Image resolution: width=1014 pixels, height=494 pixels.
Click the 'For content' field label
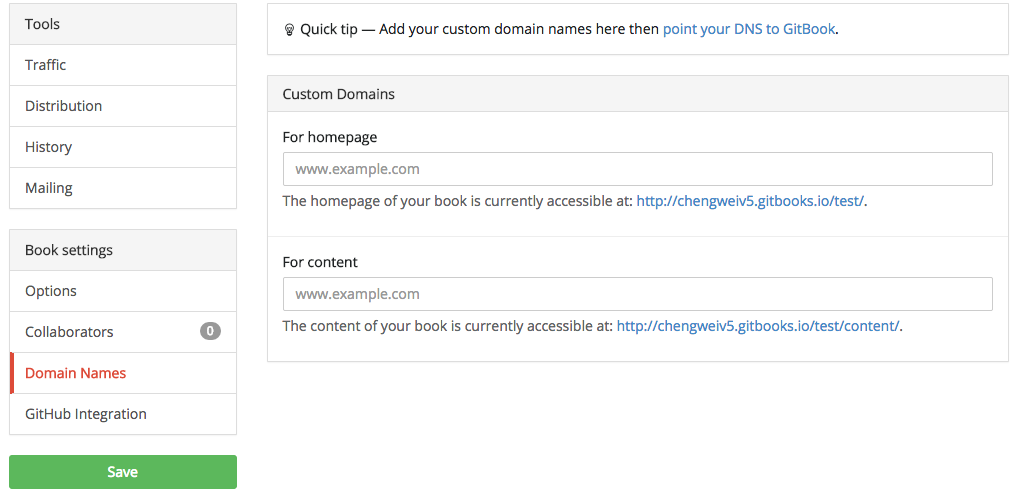tap(320, 262)
